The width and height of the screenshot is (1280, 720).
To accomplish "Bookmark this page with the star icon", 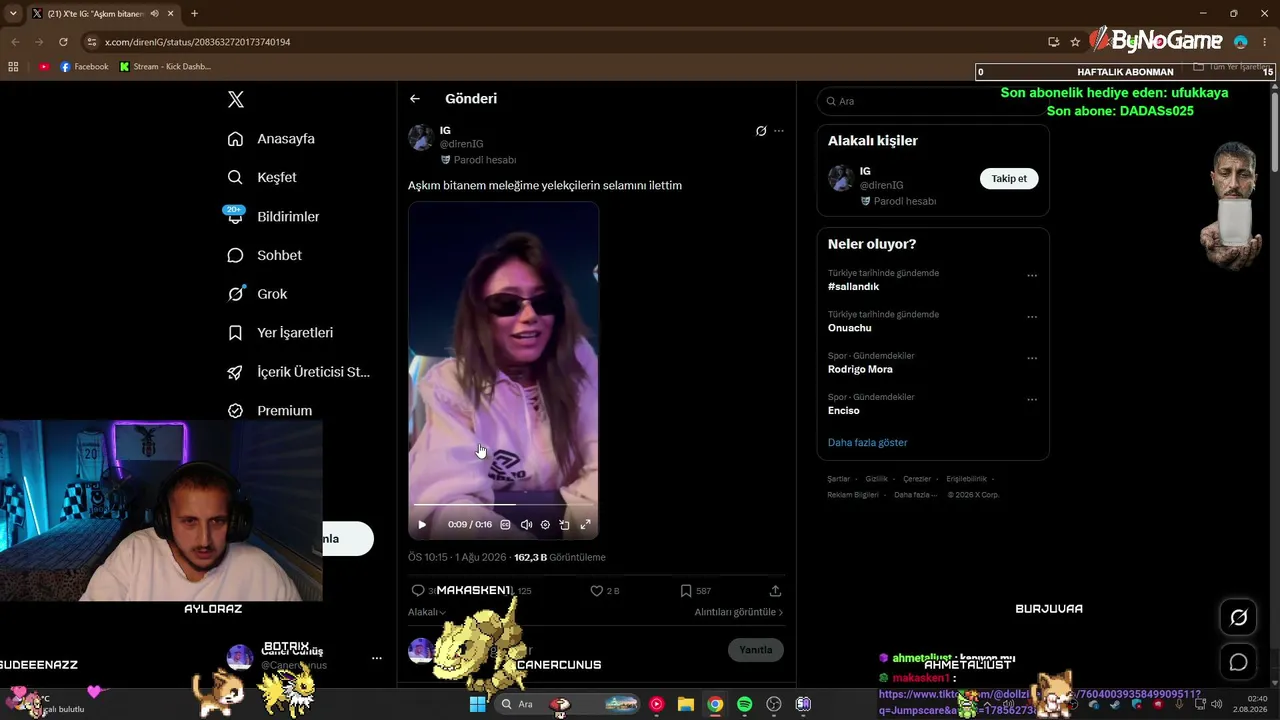I will (x=1075, y=42).
